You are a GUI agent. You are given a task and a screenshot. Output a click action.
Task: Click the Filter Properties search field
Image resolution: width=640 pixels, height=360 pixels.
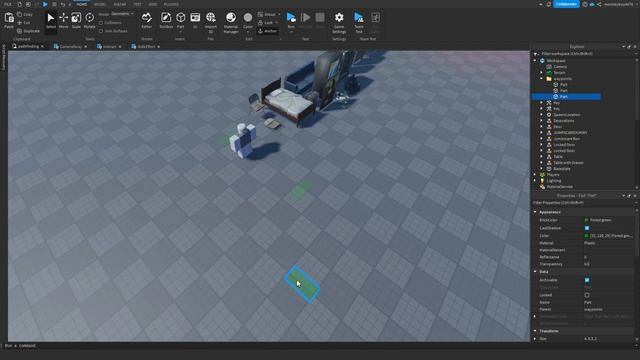[x=583, y=202]
